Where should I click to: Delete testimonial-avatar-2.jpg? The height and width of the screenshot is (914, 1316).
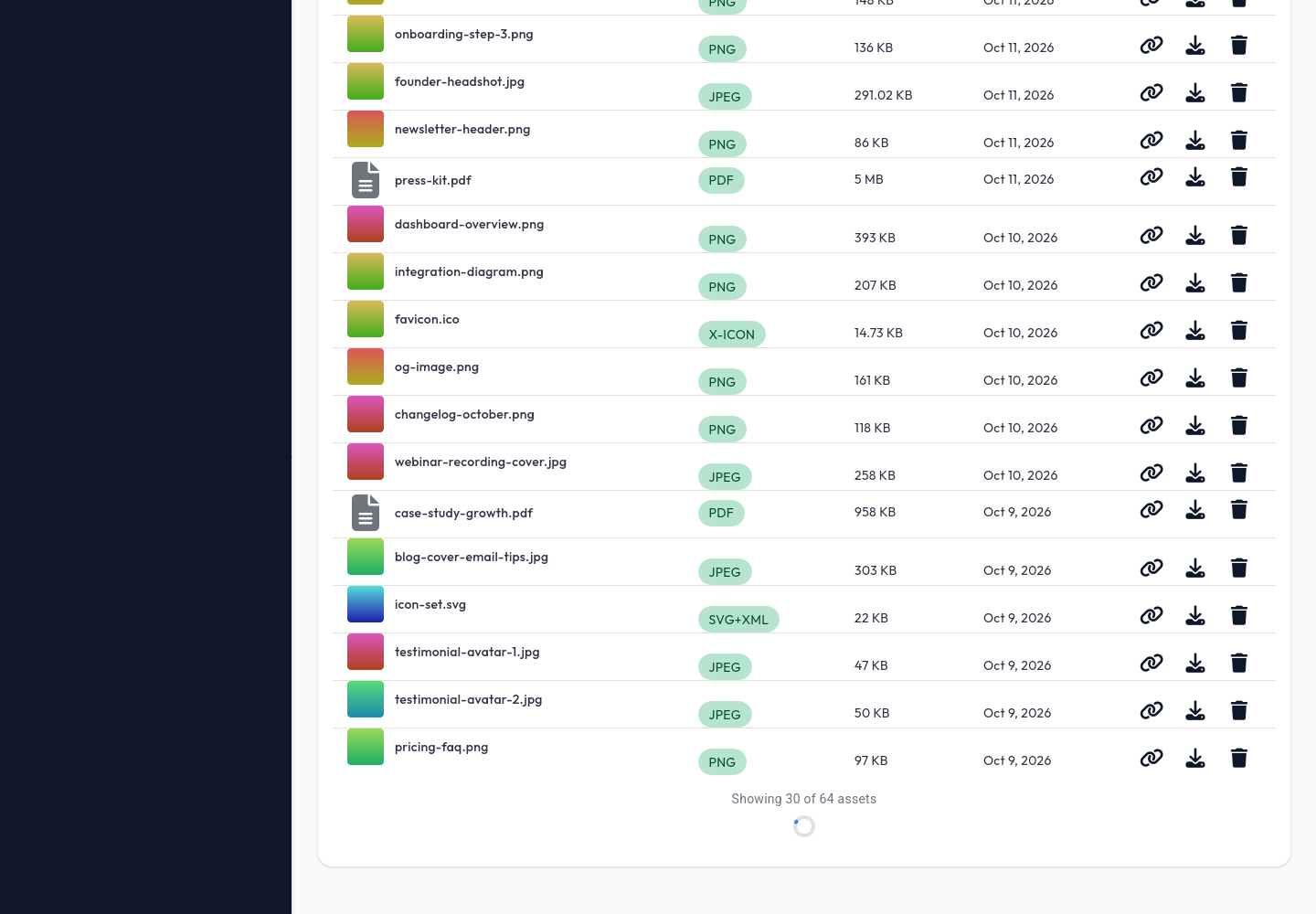[x=1239, y=710]
